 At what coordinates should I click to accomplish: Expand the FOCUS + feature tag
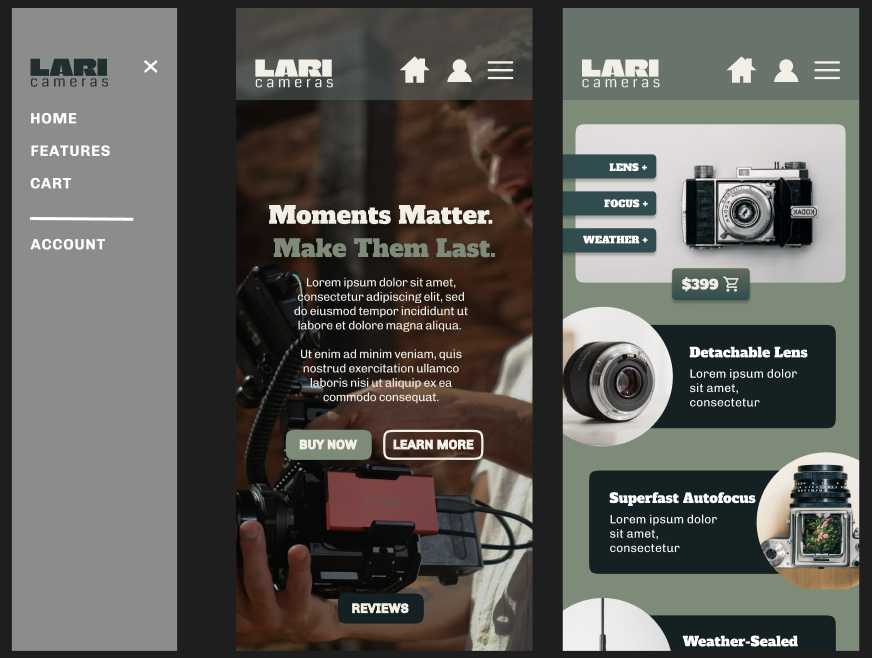pos(610,204)
